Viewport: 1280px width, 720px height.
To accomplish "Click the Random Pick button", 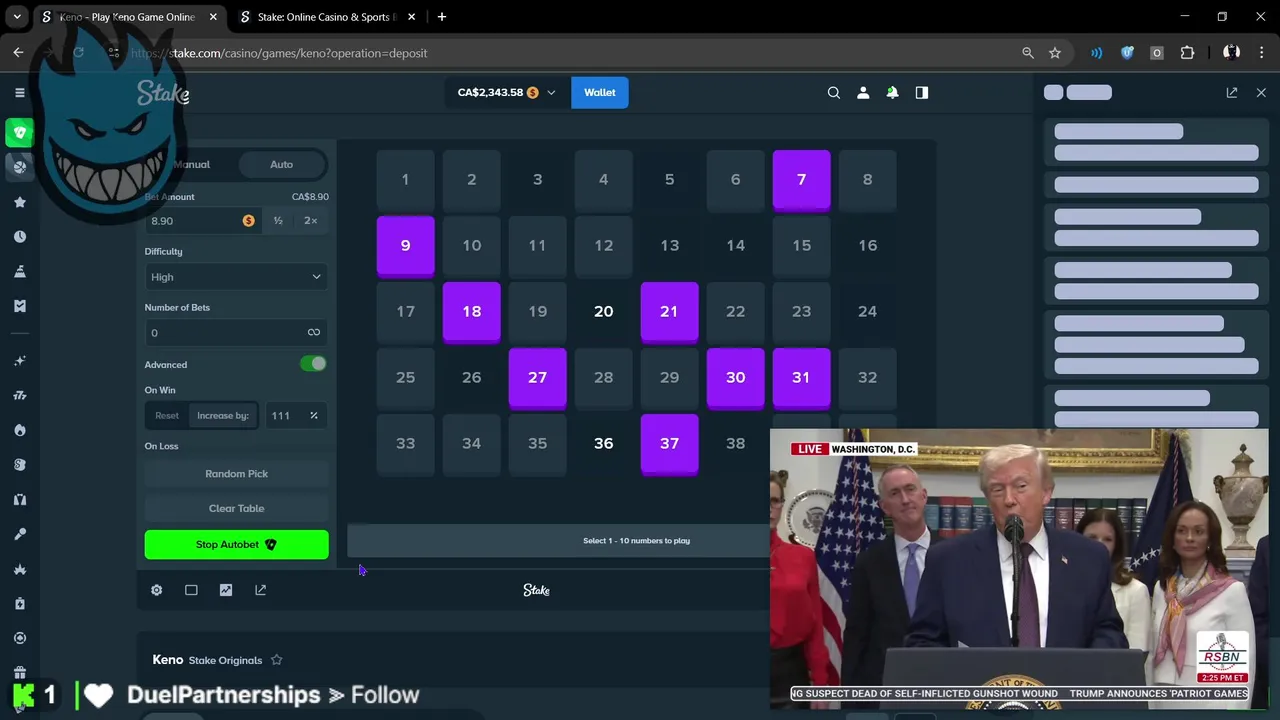I will 236,474.
